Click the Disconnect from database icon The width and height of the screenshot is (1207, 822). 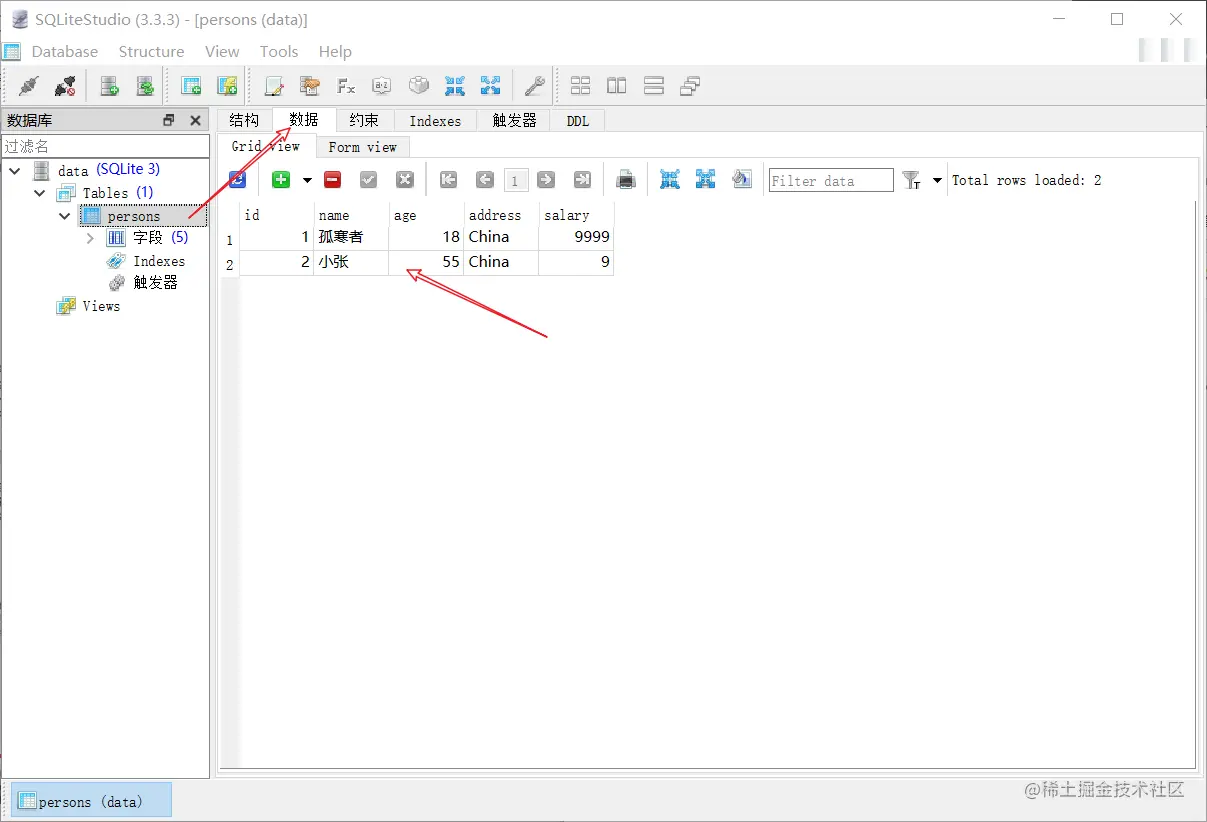point(65,86)
